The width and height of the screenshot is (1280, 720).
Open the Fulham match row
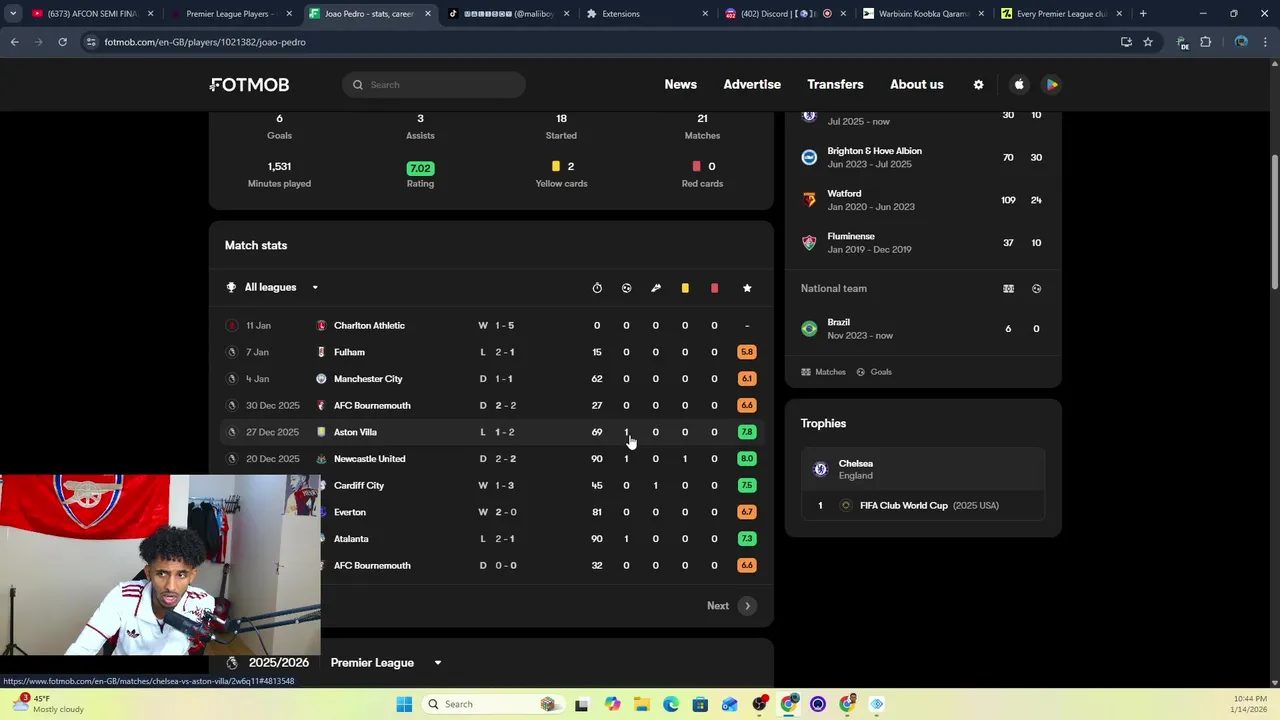491,352
